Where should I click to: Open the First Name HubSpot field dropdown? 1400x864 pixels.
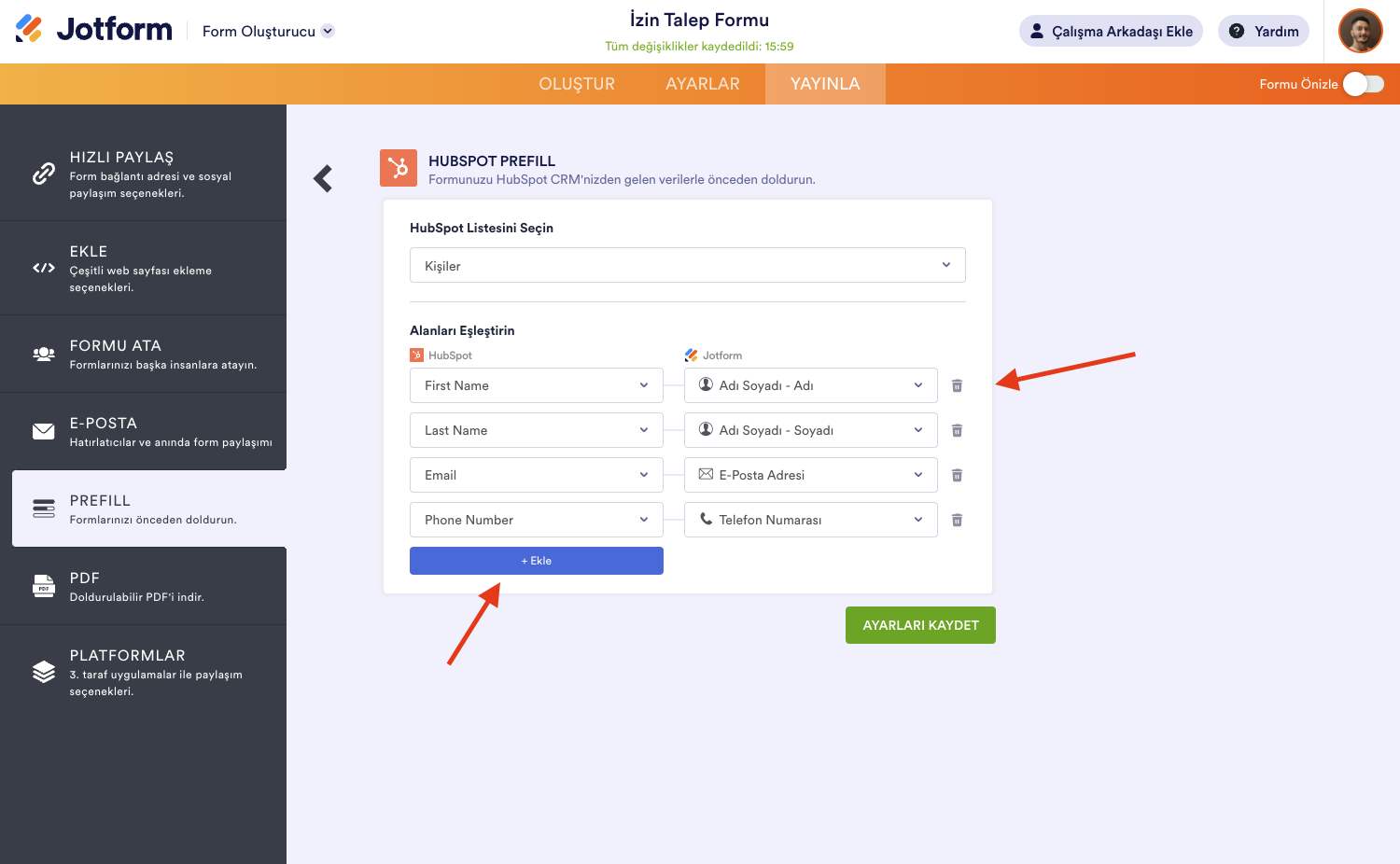tap(537, 385)
